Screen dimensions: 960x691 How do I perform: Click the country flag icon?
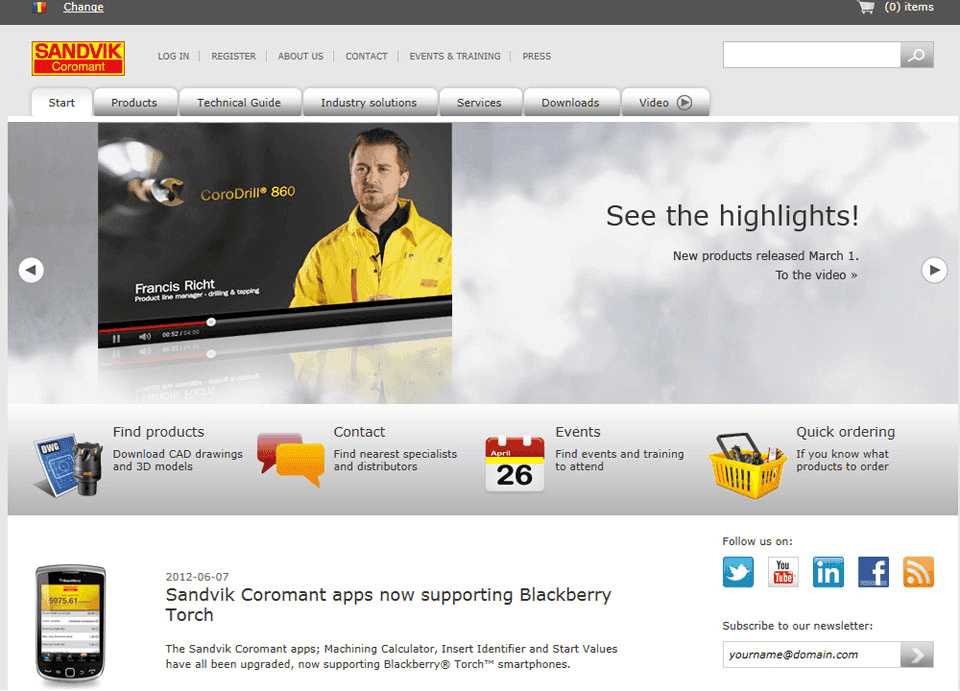[x=39, y=7]
